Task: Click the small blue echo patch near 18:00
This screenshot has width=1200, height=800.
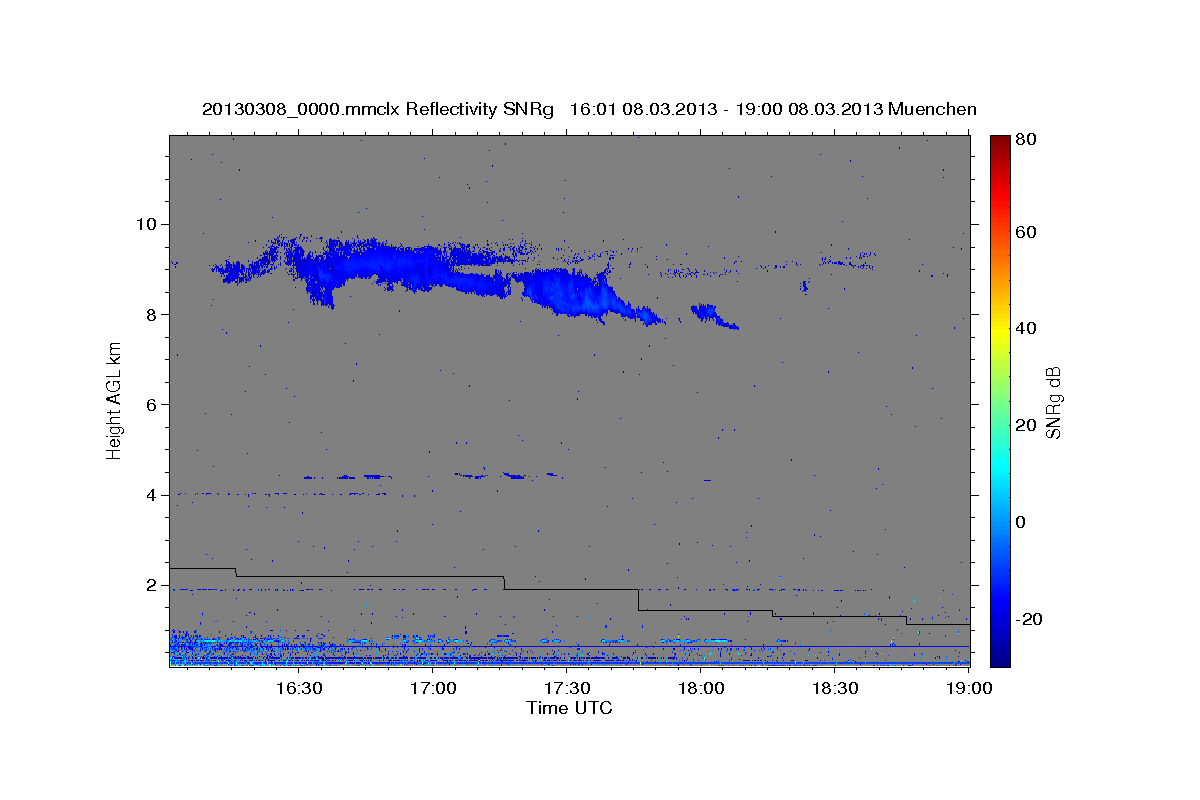Action: point(714,316)
